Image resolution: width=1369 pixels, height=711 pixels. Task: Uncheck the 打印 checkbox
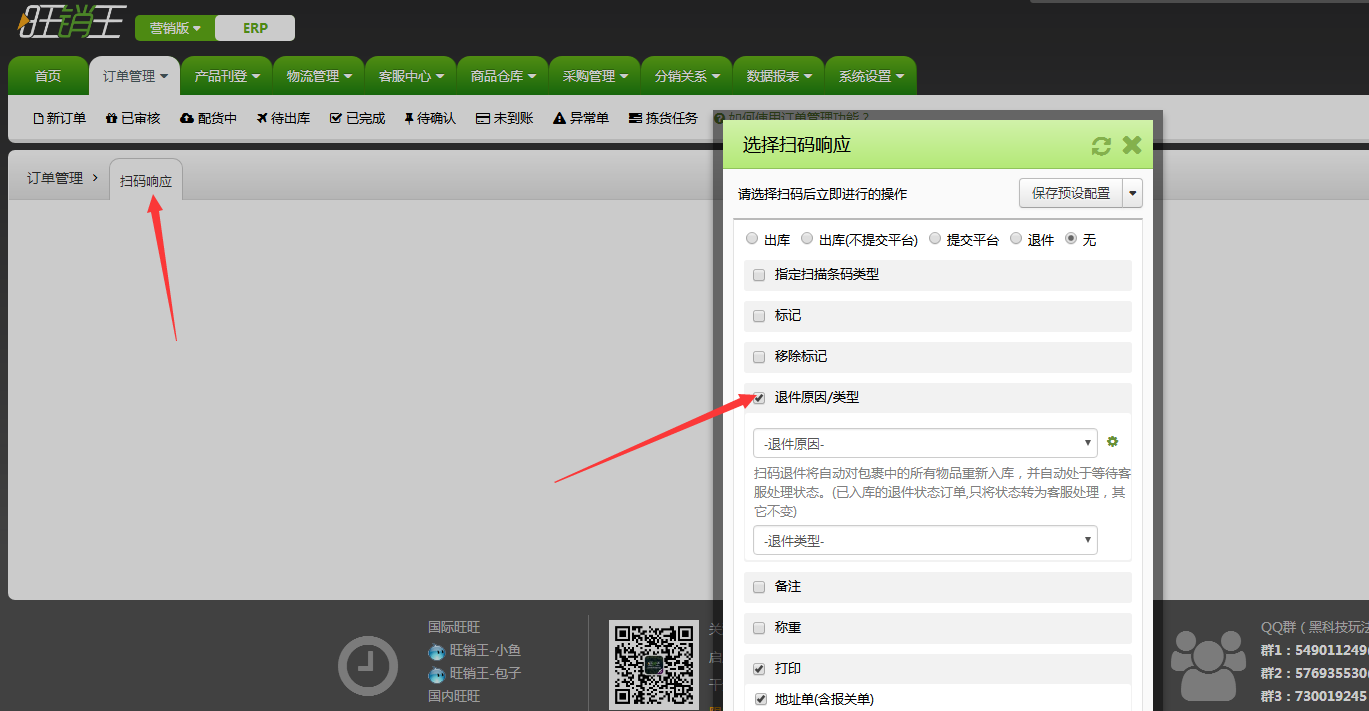(759, 669)
